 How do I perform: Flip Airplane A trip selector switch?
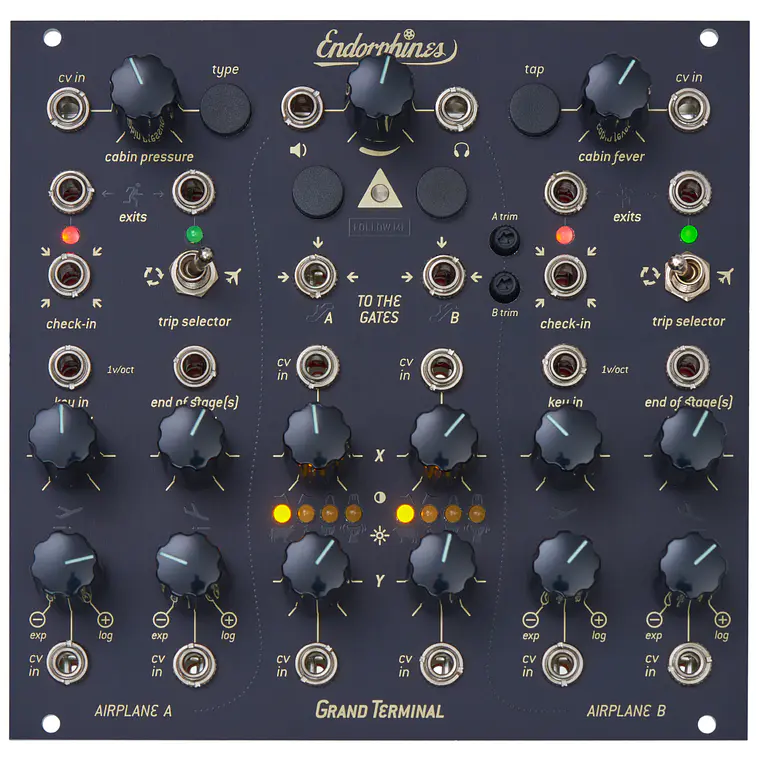pos(195,272)
